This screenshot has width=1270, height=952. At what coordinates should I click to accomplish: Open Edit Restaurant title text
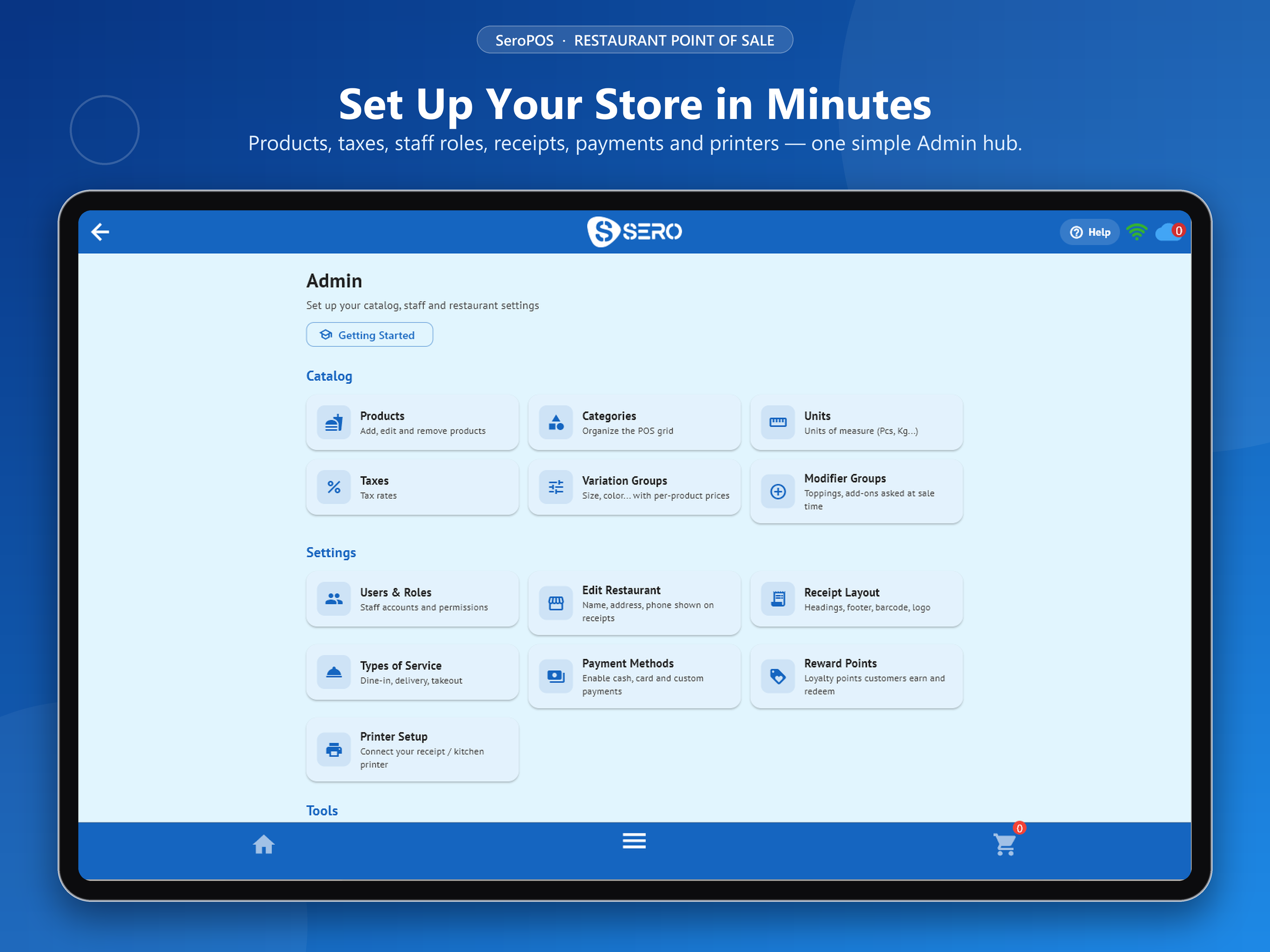tap(621, 590)
